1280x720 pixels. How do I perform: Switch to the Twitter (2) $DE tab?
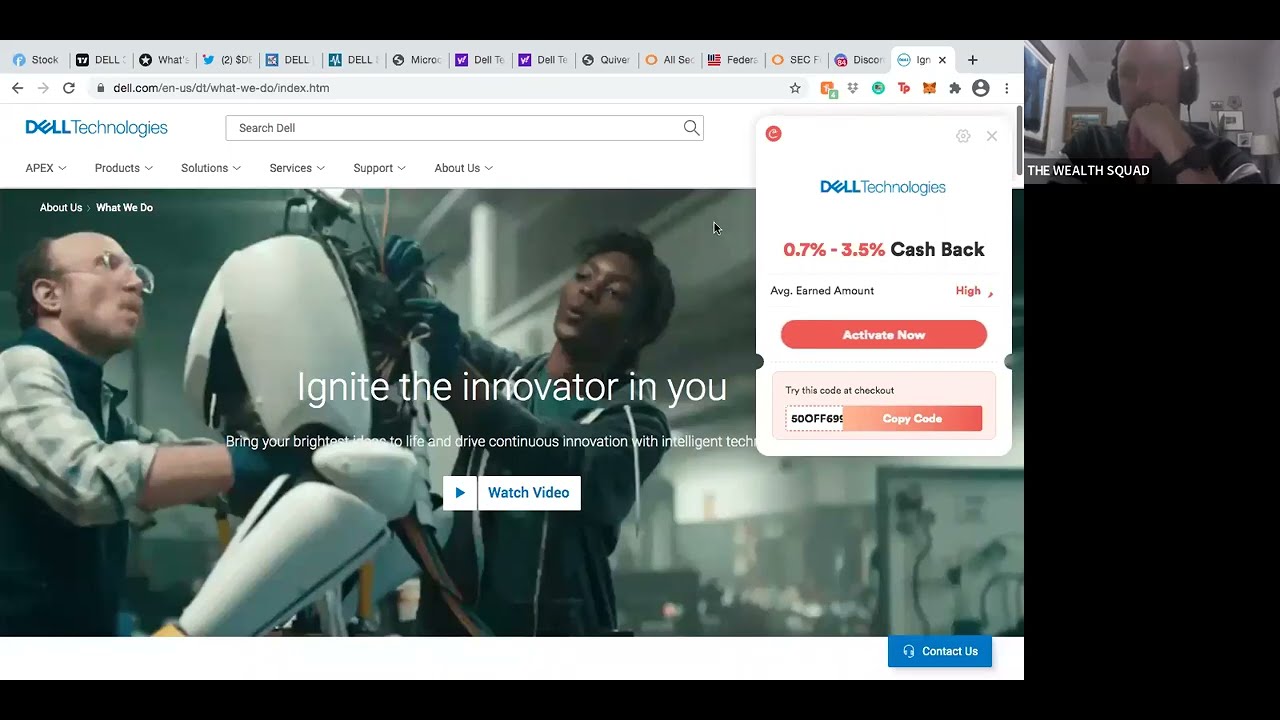pos(226,60)
